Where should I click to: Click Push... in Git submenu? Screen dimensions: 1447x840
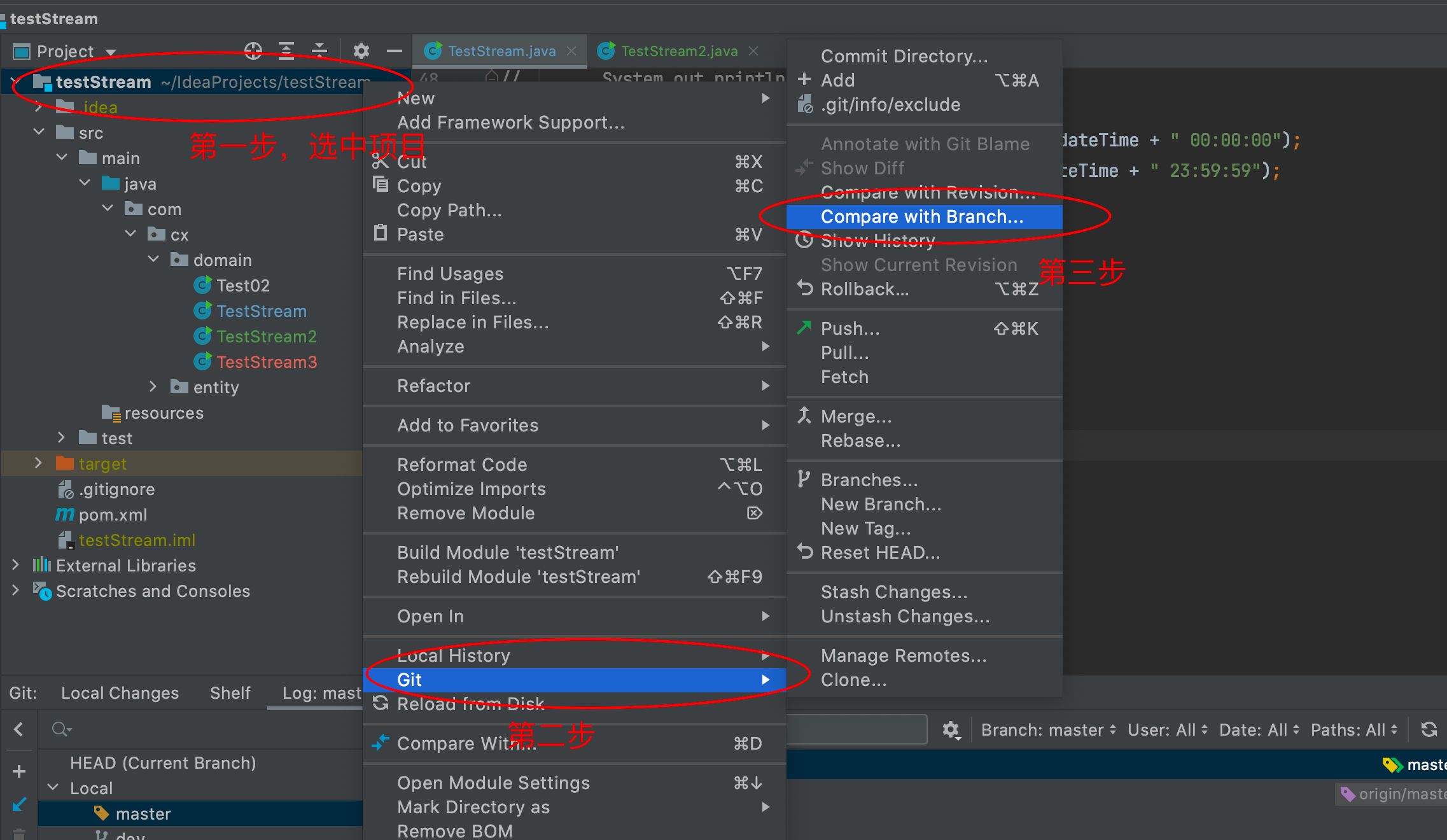coord(924,329)
